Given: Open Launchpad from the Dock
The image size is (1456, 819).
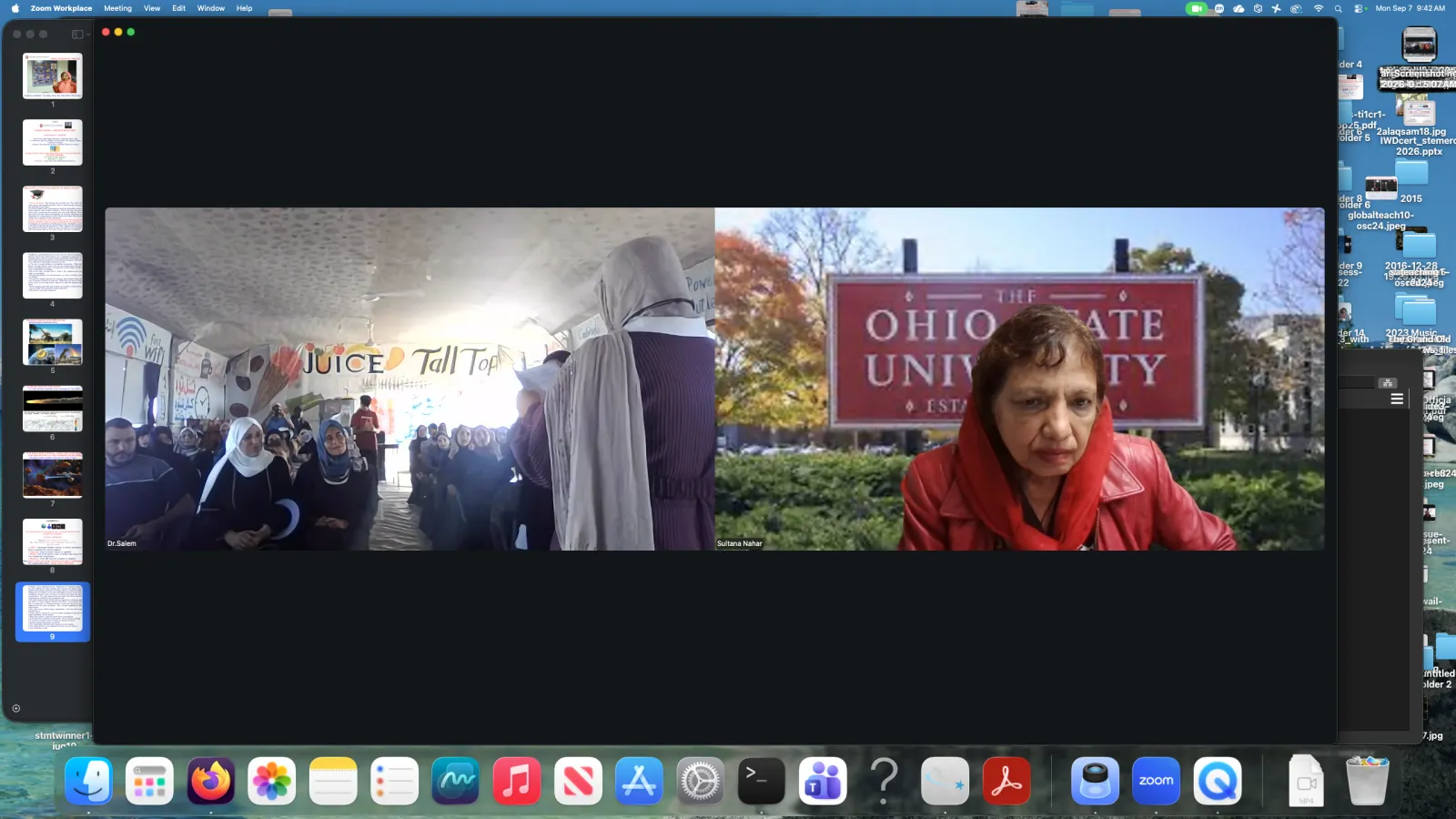Looking at the screenshot, I should pyautogui.click(x=149, y=781).
